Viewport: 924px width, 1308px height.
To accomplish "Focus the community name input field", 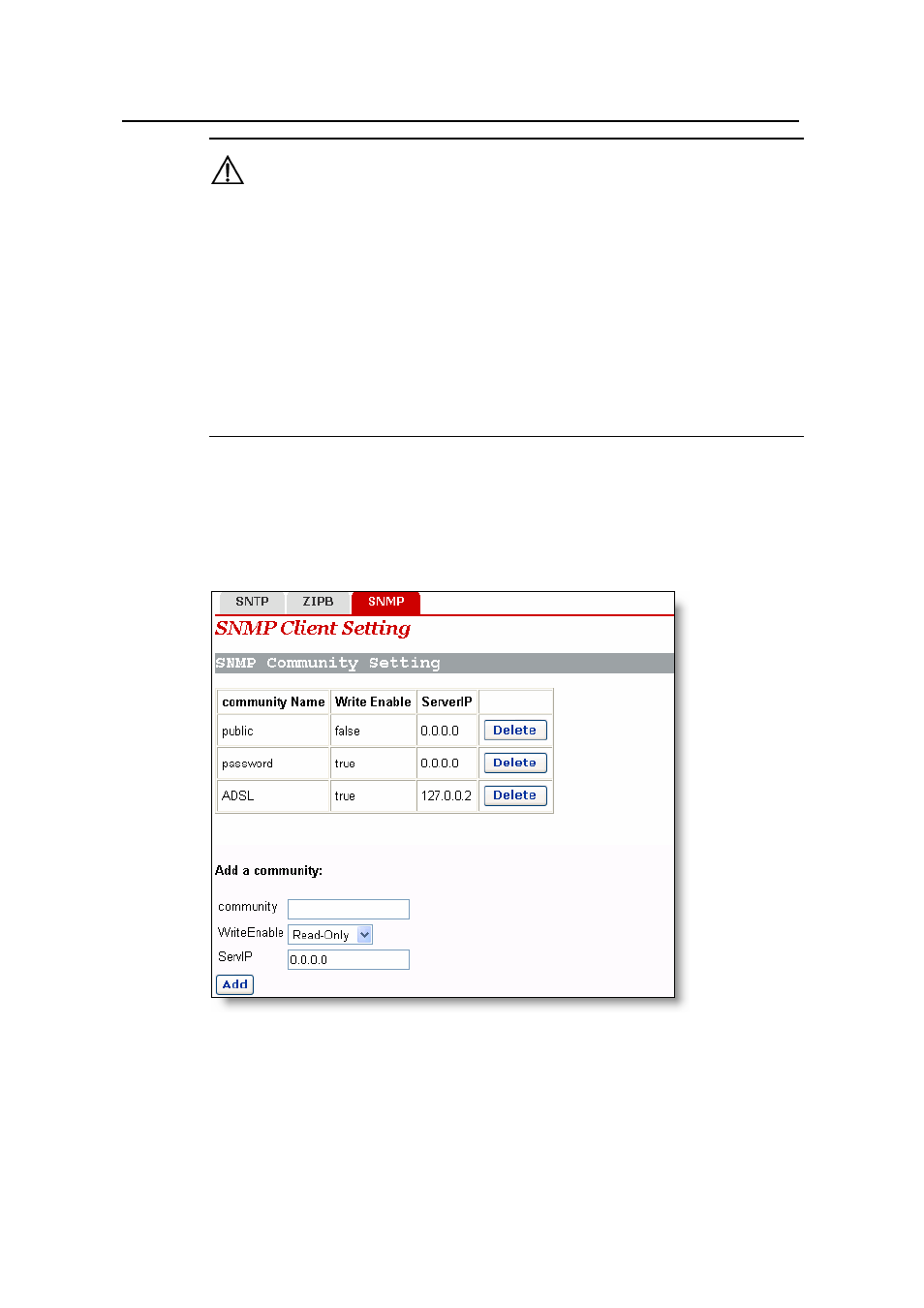I will 349,909.
